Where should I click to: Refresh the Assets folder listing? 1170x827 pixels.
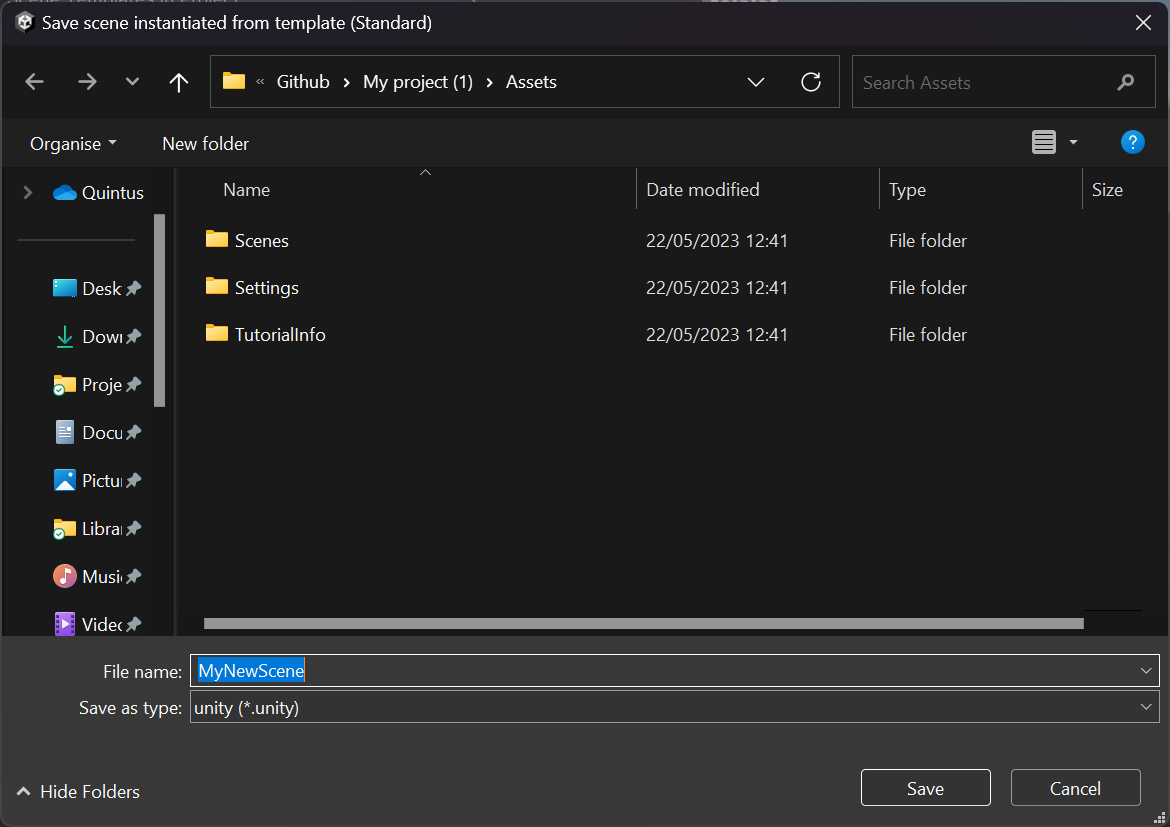coord(811,82)
